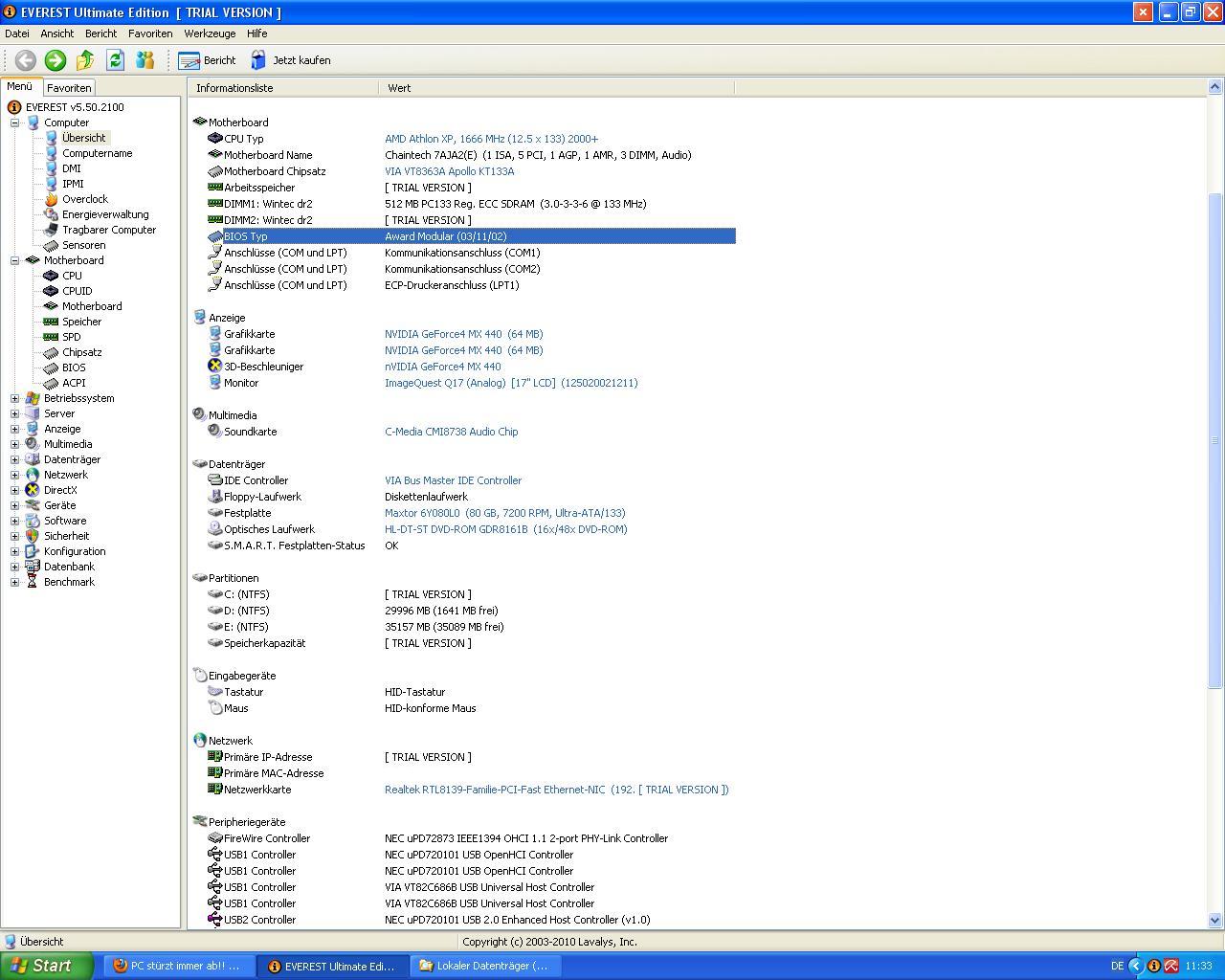Click the vertical scrollbar down arrow
This screenshot has width=1225, height=980.
[x=1215, y=920]
